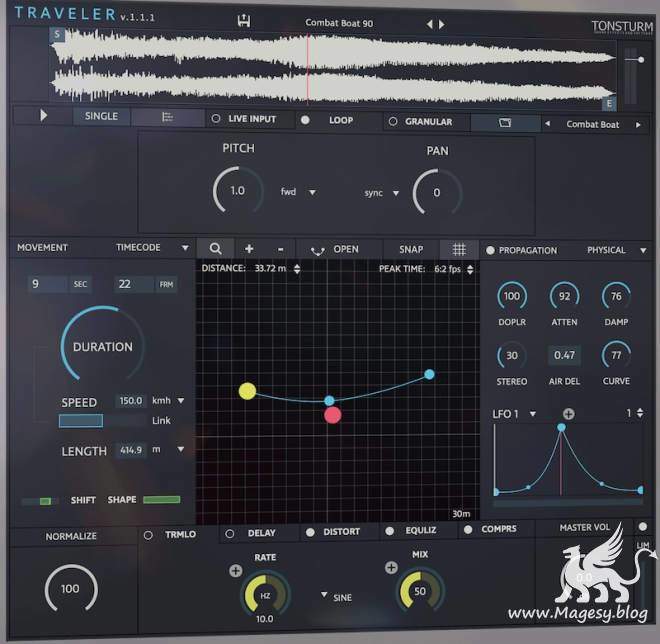Open the pan sync dropdown
Screen dimensions: 660x644
(396, 193)
